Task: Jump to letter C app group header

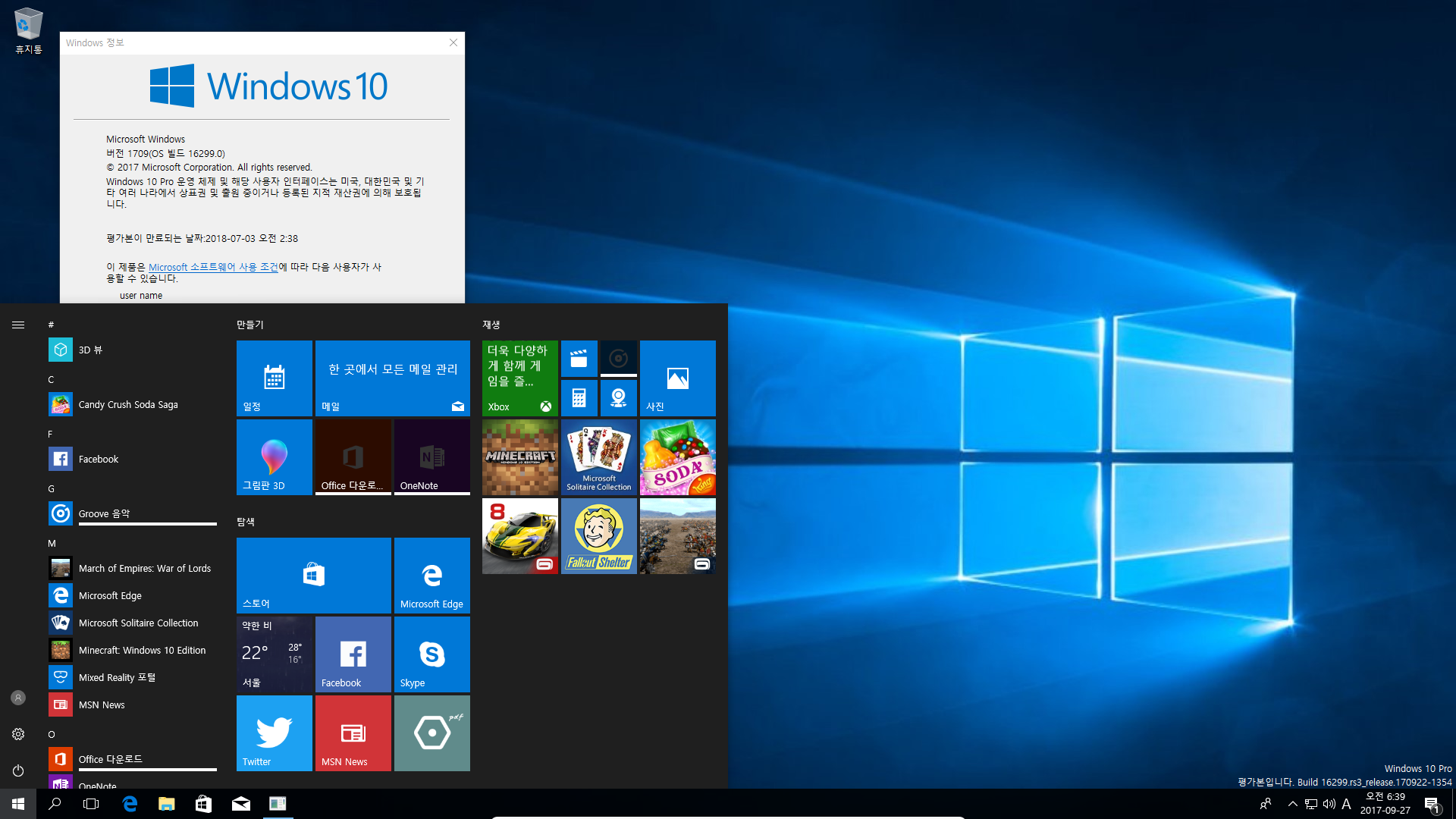Action: pos(51,379)
